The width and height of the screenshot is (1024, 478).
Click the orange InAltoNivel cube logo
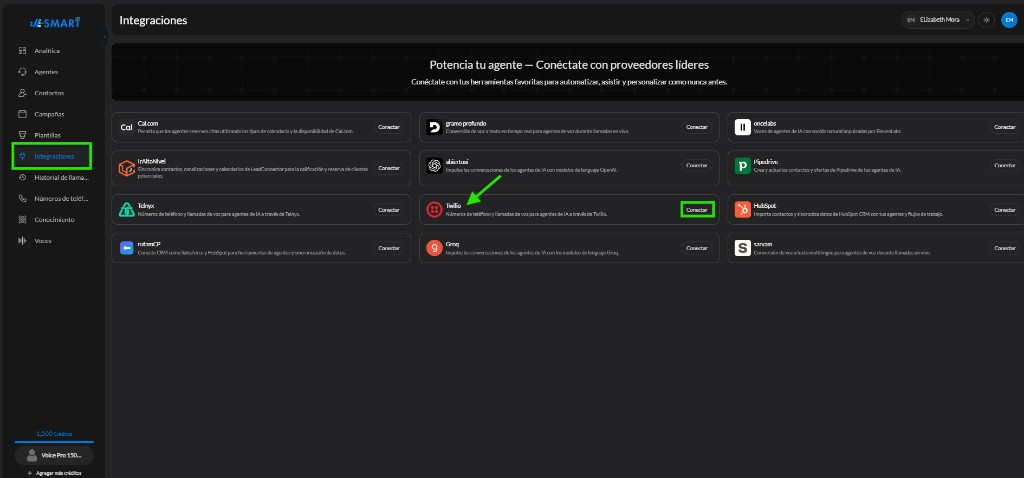(126, 168)
